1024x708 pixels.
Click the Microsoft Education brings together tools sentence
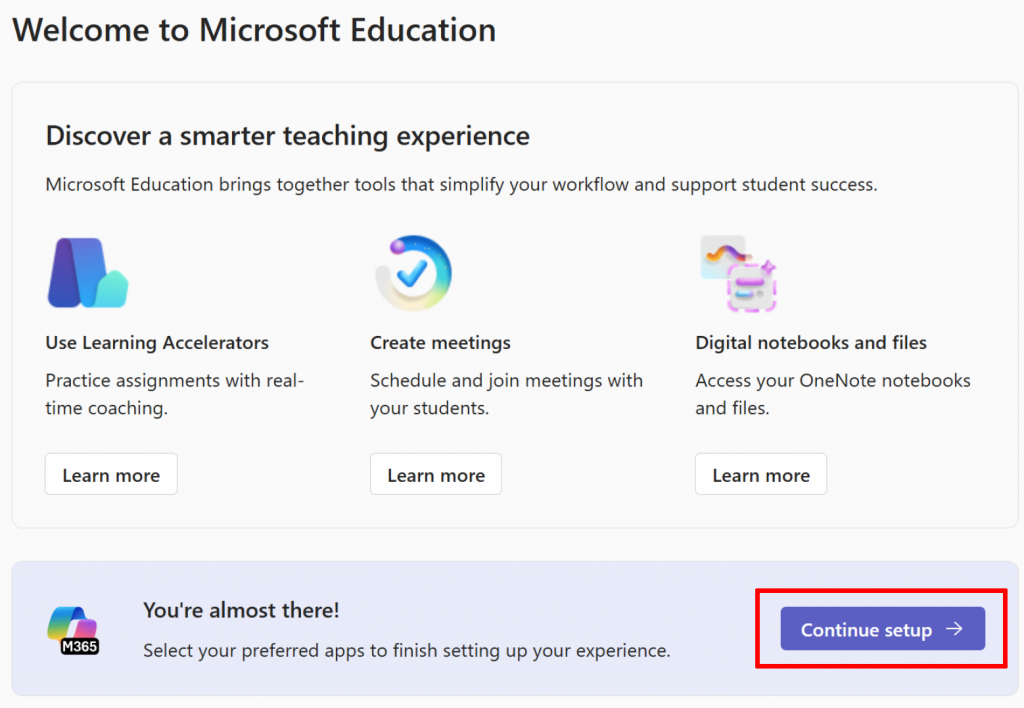461,184
